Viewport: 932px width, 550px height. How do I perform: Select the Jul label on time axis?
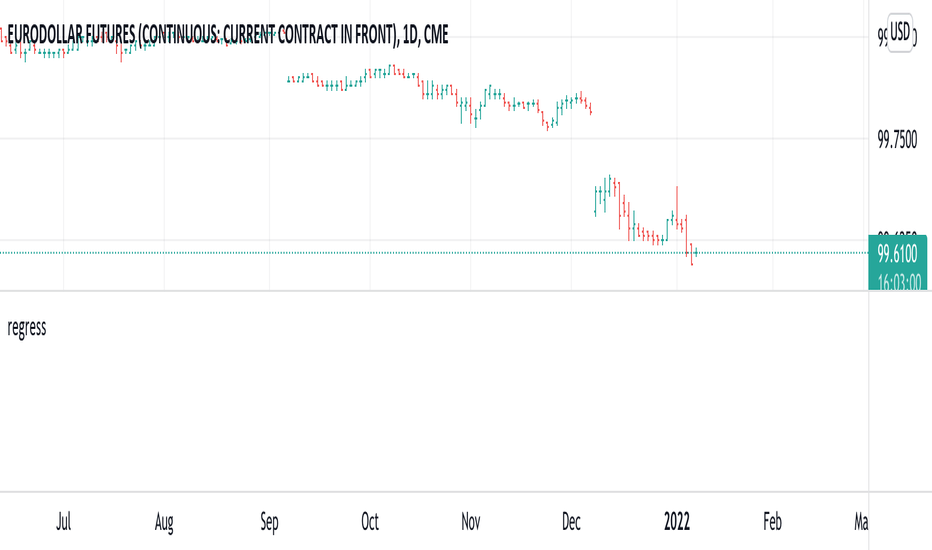coord(64,521)
